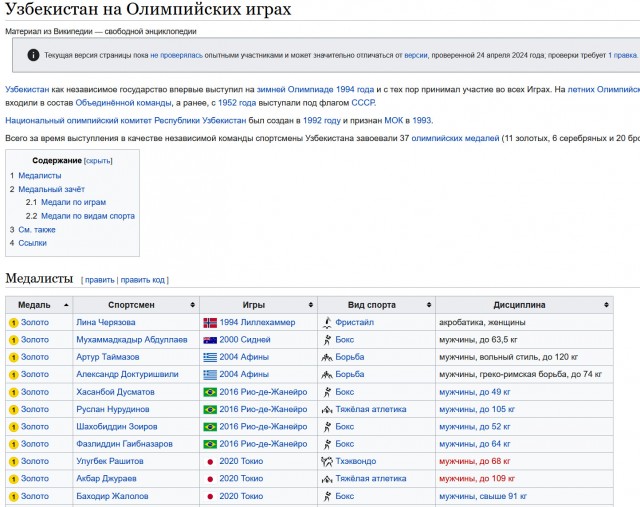Click Japan flag icon in Улугбек Рашитов row

coord(210,462)
